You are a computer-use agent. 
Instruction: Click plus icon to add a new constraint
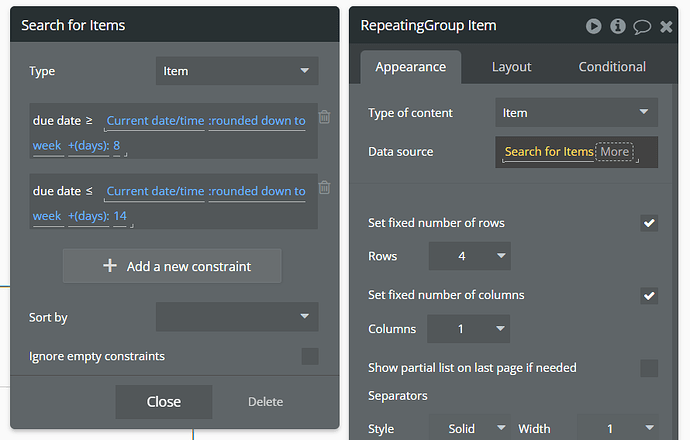tap(110, 266)
